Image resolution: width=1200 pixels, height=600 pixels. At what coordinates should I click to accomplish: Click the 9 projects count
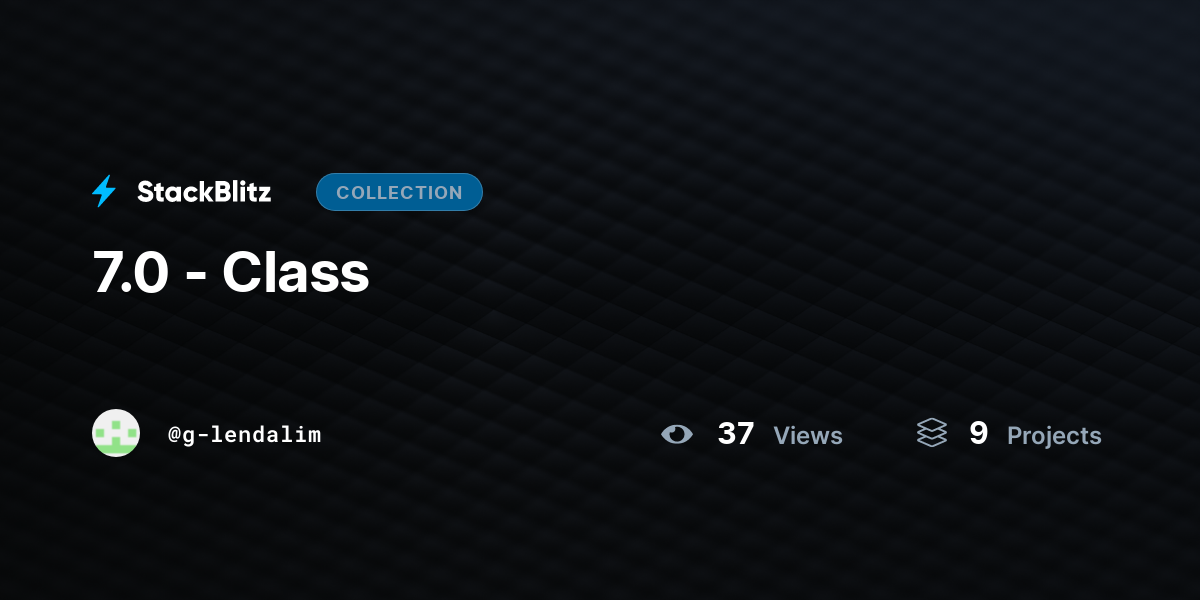point(979,434)
